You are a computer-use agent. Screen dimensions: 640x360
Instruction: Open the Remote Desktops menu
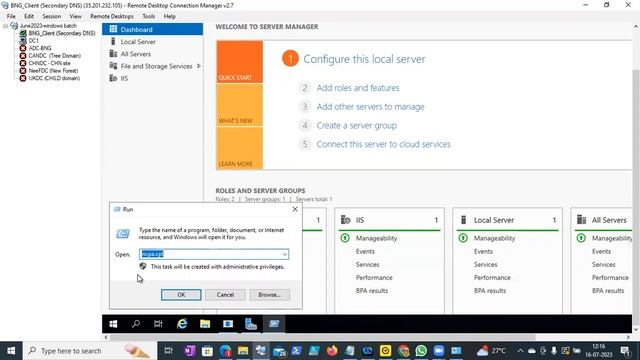111,16
